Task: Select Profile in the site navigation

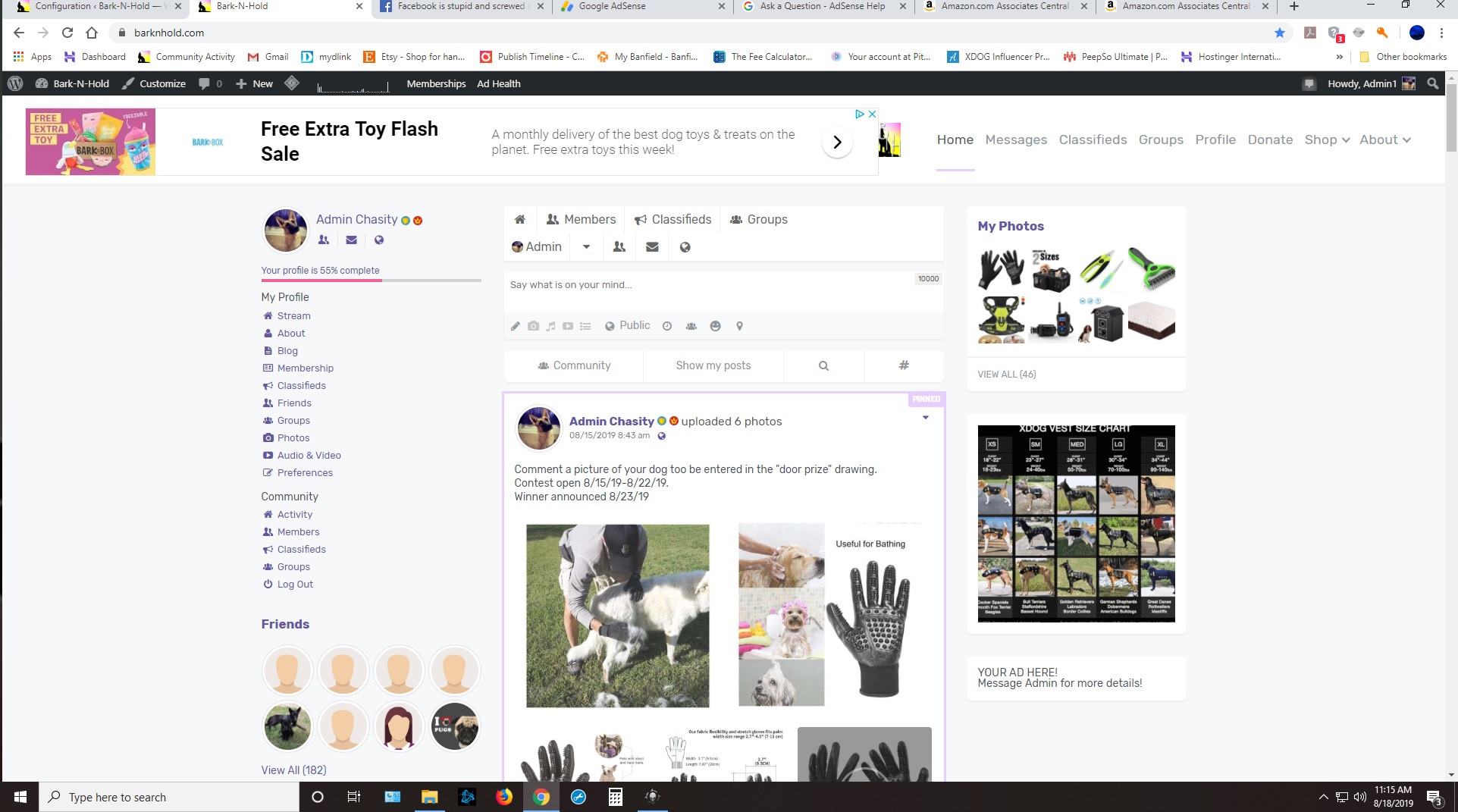Action: [x=1215, y=140]
